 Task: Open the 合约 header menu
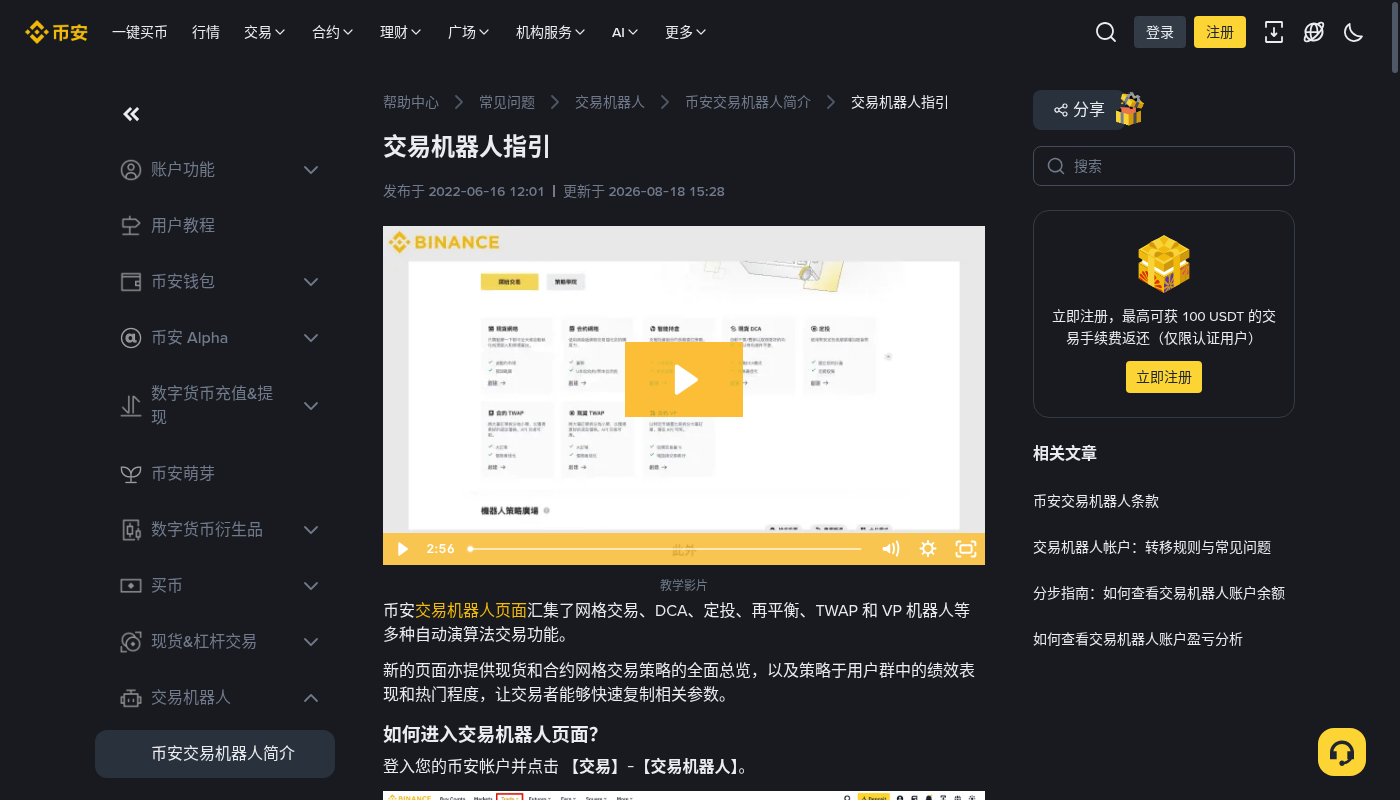pos(333,32)
